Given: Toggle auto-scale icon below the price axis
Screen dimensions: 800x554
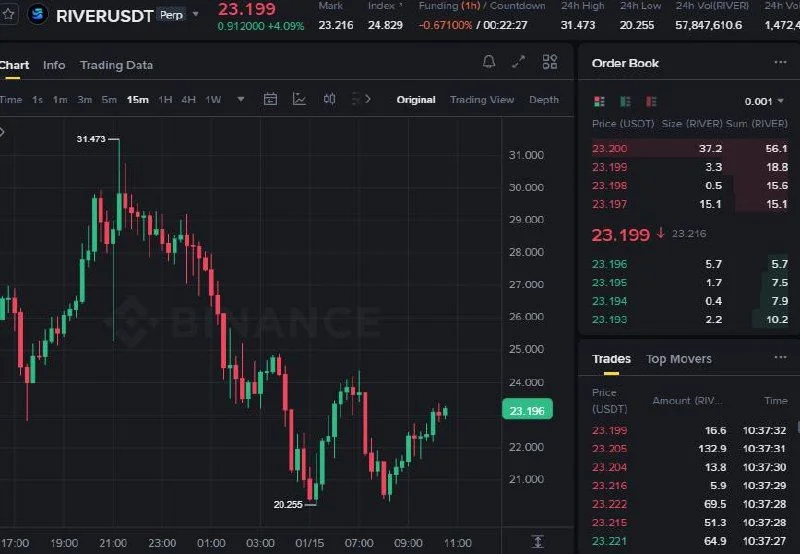Looking at the screenshot, I should click(537, 541).
